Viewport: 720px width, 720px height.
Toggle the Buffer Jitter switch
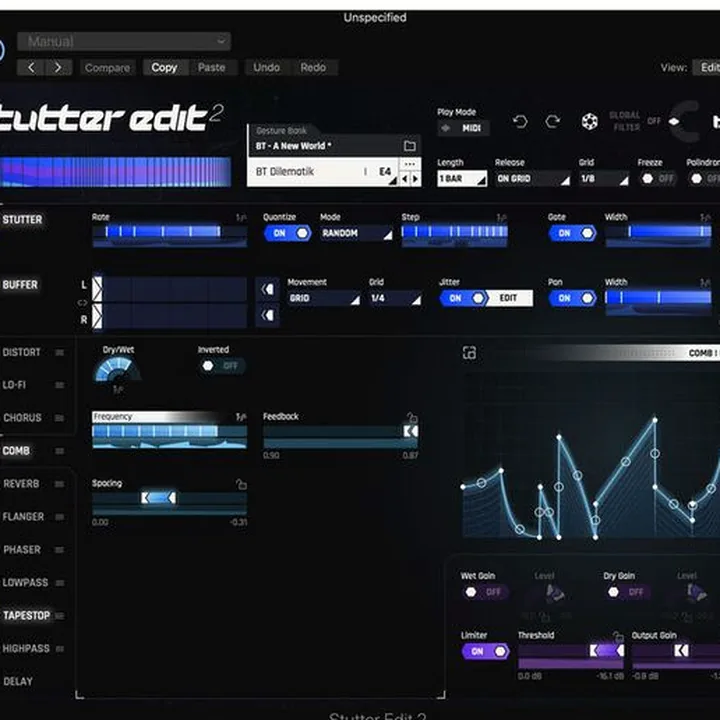tap(463, 298)
